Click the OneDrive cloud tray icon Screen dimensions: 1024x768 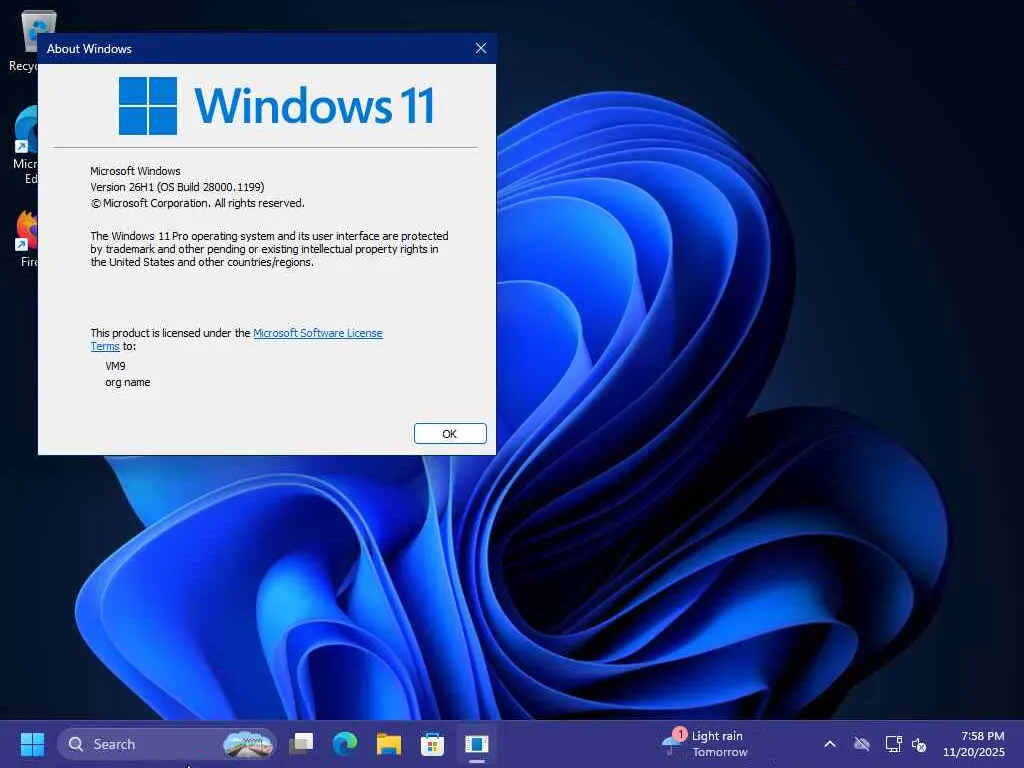tap(862, 744)
